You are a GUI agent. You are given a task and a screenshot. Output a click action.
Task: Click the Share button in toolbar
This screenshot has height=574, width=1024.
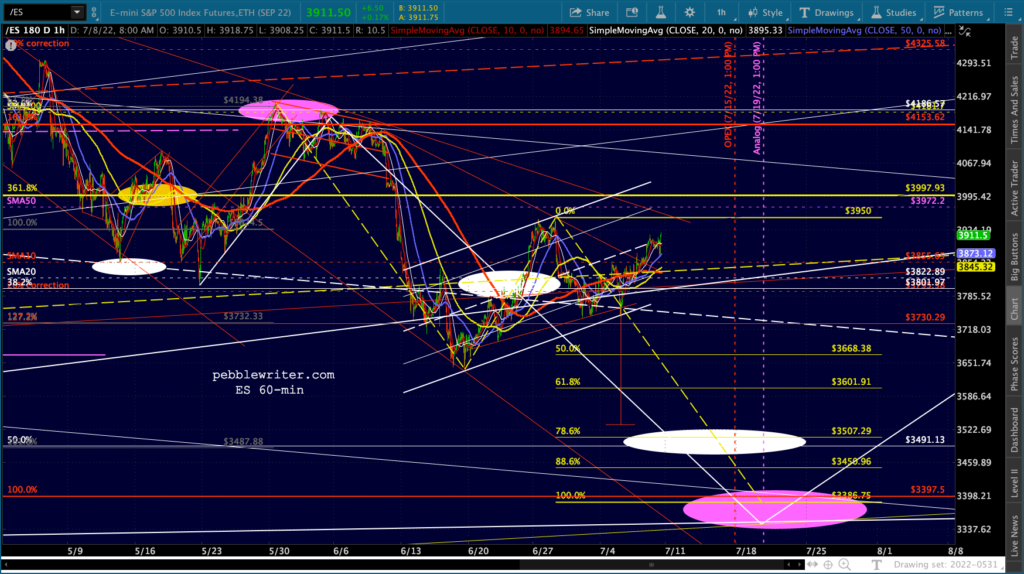point(588,12)
